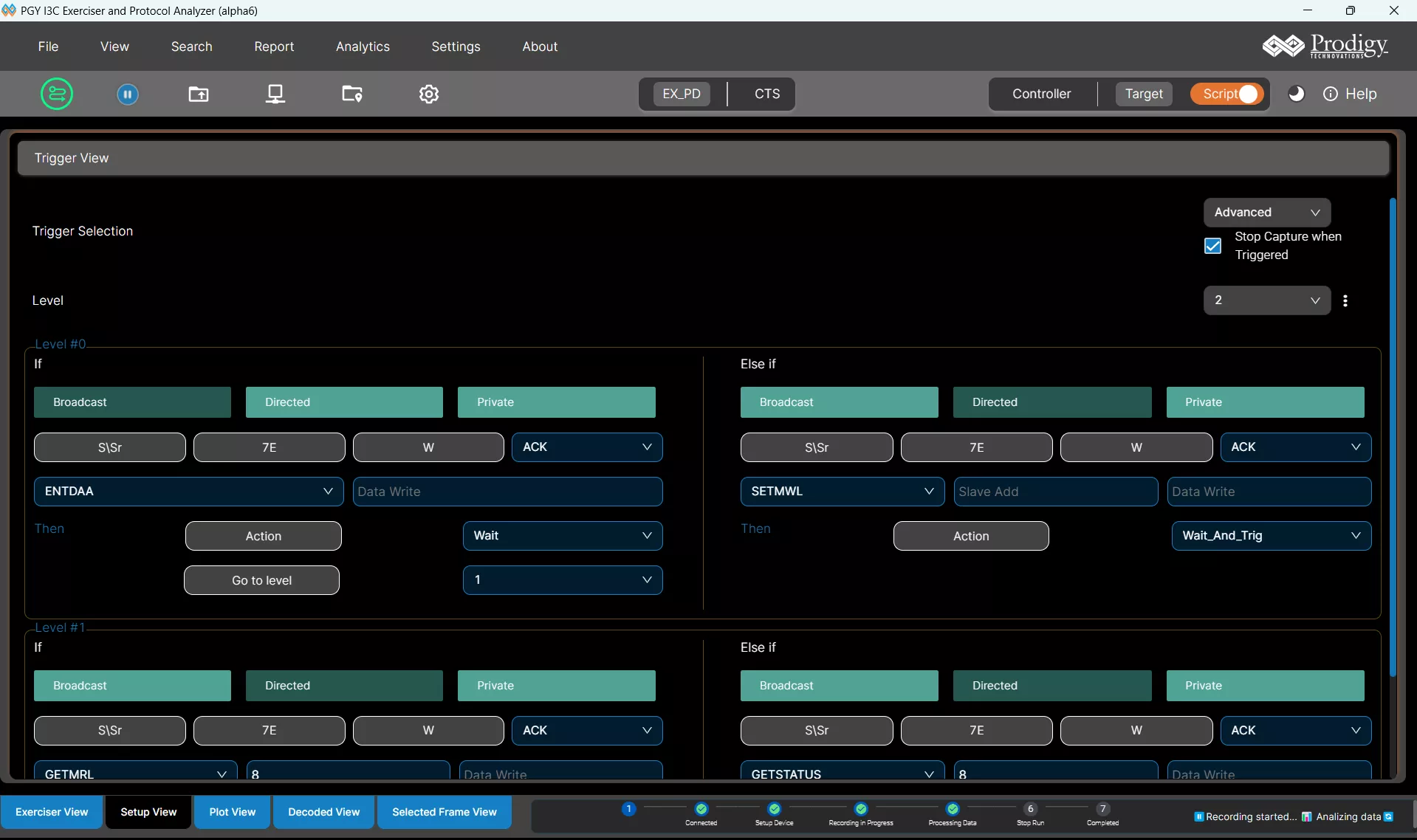The image size is (1417, 840).
Task: Click the Slave Add input field
Action: [x=1055, y=492]
